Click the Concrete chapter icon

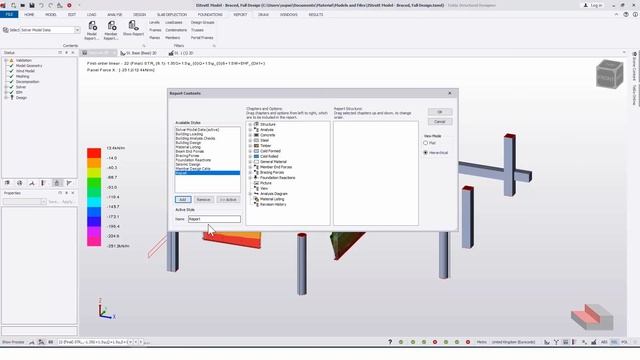point(256,135)
